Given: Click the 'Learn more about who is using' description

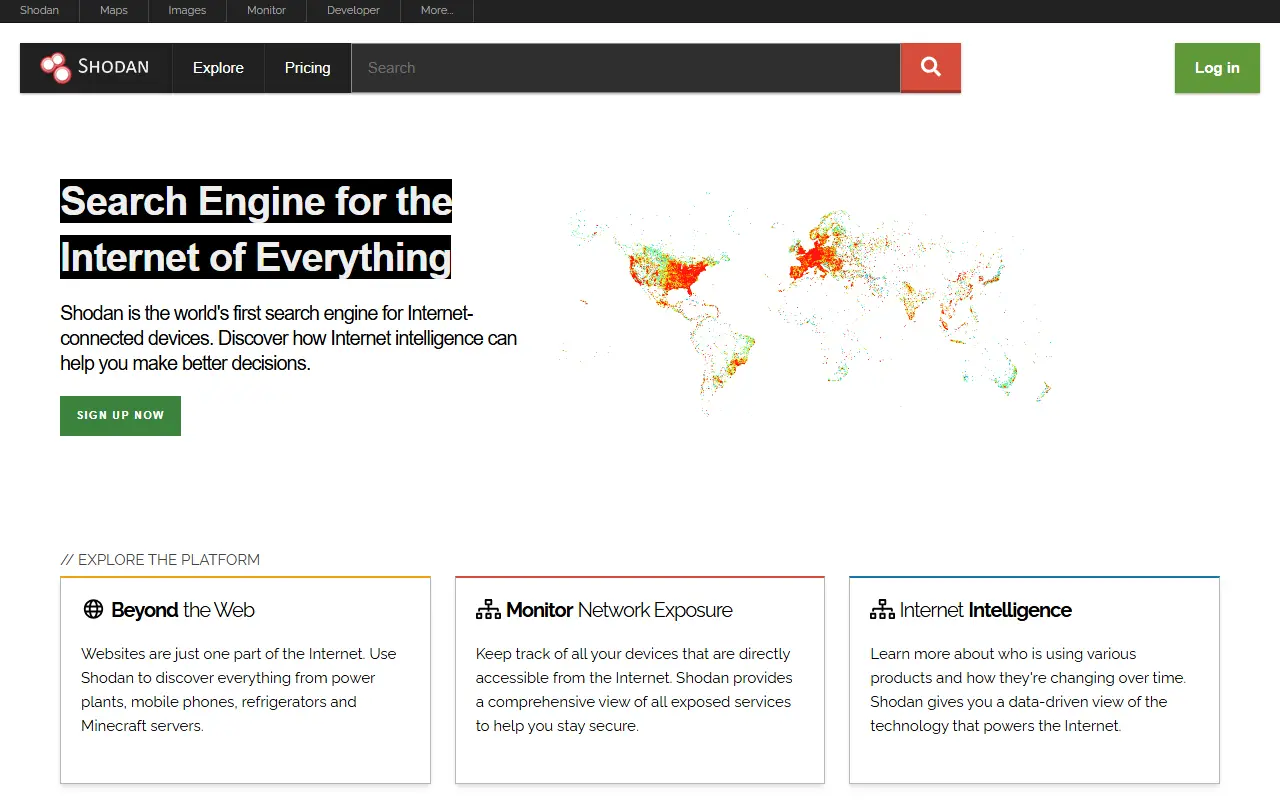Looking at the screenshot, I should coord(1028,690).
